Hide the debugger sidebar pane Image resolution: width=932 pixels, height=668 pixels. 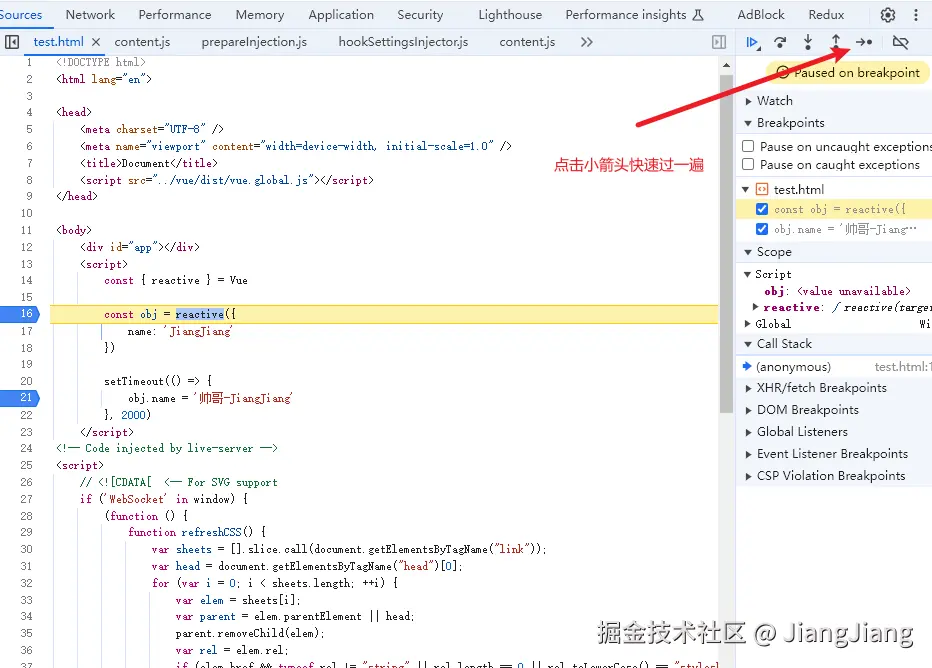click(719, 42)
